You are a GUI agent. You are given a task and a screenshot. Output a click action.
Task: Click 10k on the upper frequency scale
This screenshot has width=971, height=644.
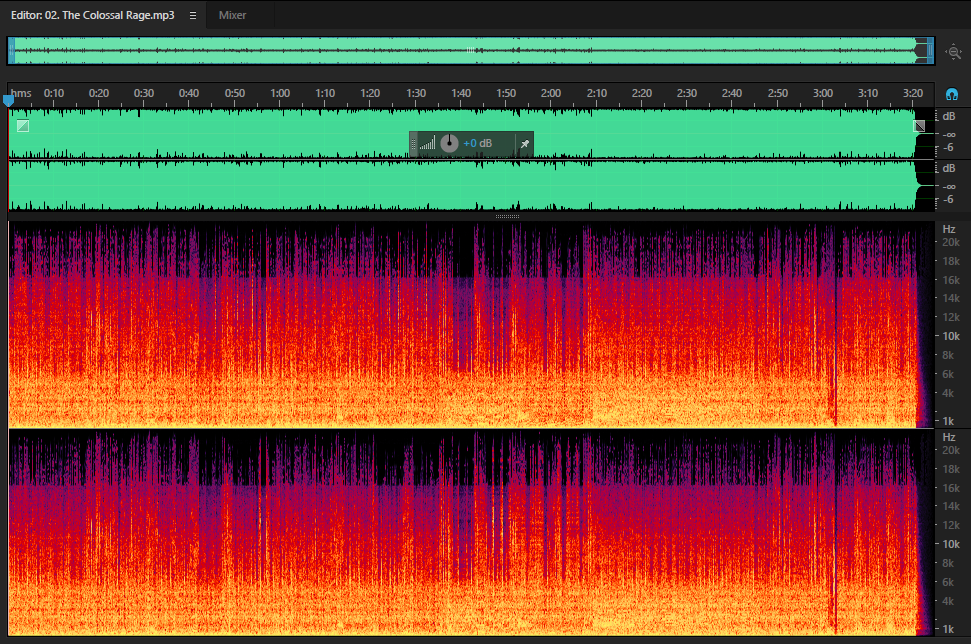point(951,336)
